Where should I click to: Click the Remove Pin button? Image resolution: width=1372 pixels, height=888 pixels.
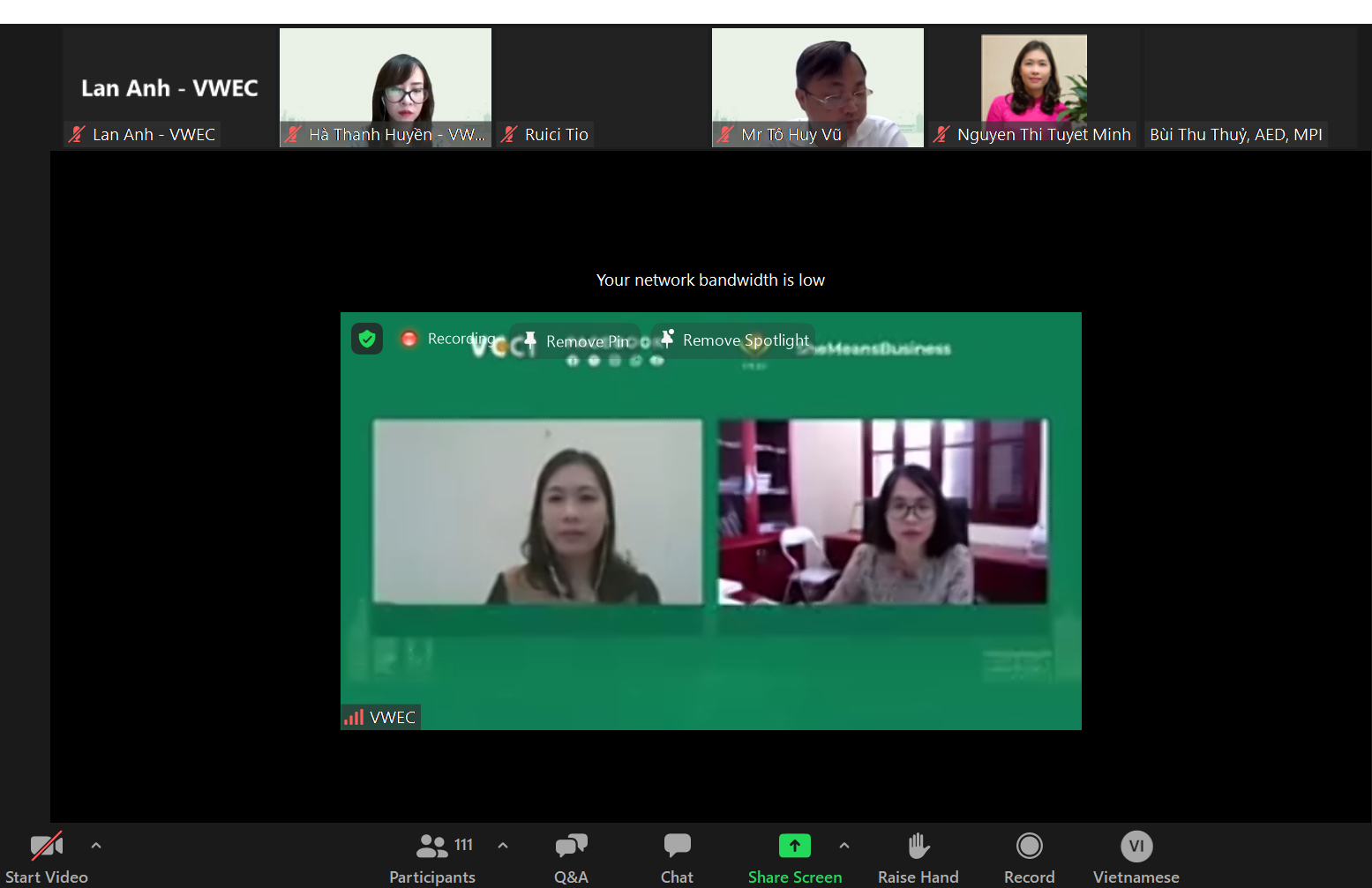577,341
